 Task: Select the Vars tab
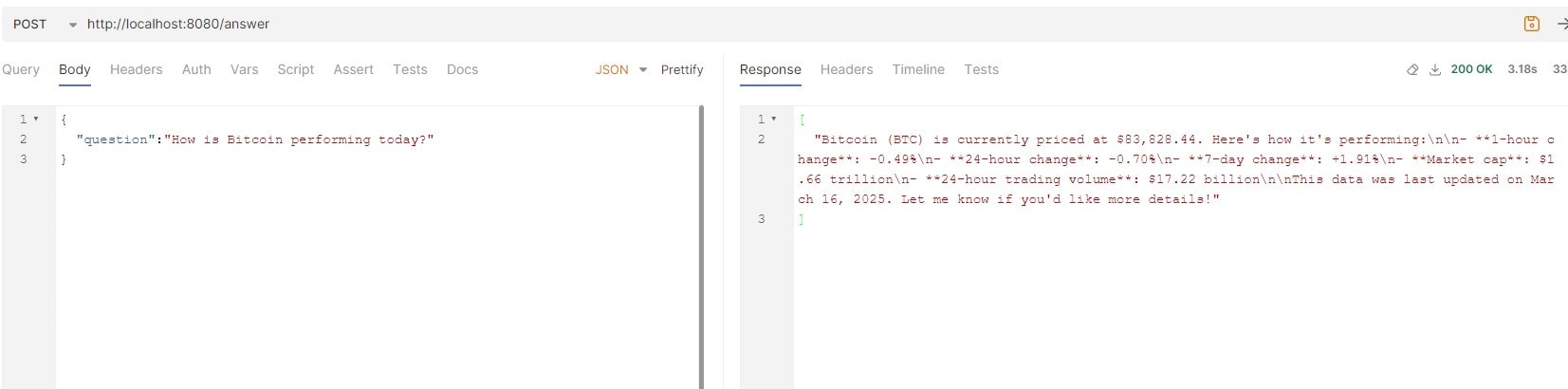click(244, 69)
